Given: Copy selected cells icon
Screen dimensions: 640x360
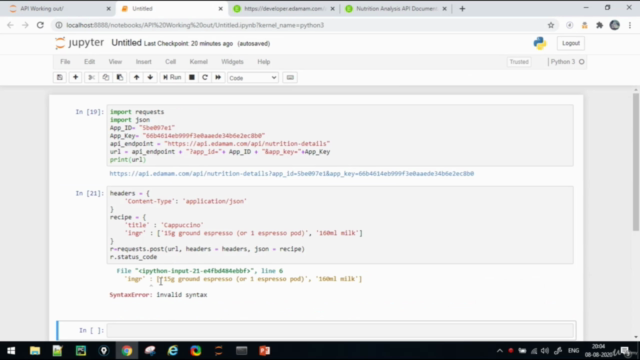Looking at the screenshot, I should tap(106, 78).
